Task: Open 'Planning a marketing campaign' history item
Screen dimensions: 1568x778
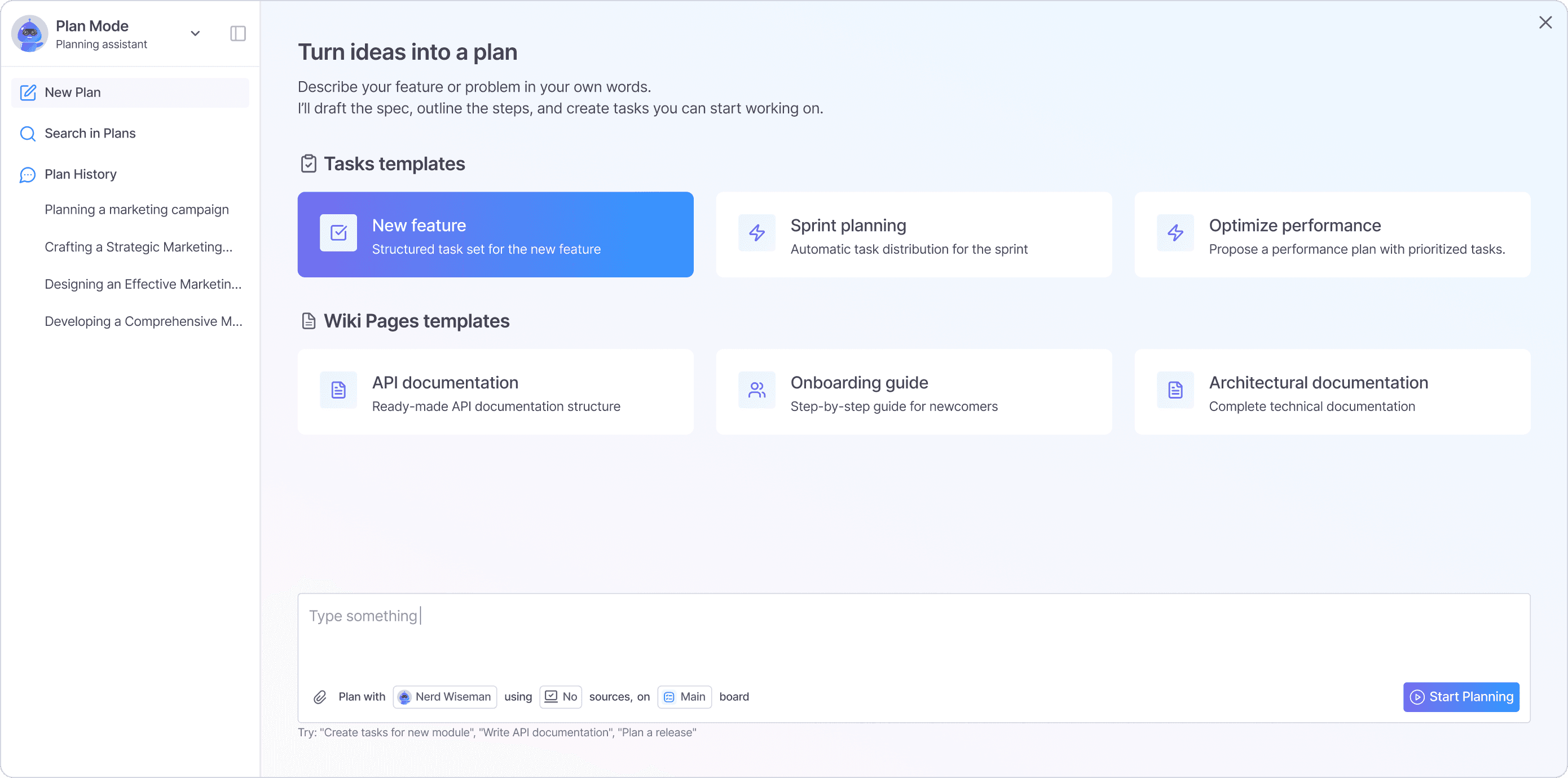Action: click(x=136, y=210)
